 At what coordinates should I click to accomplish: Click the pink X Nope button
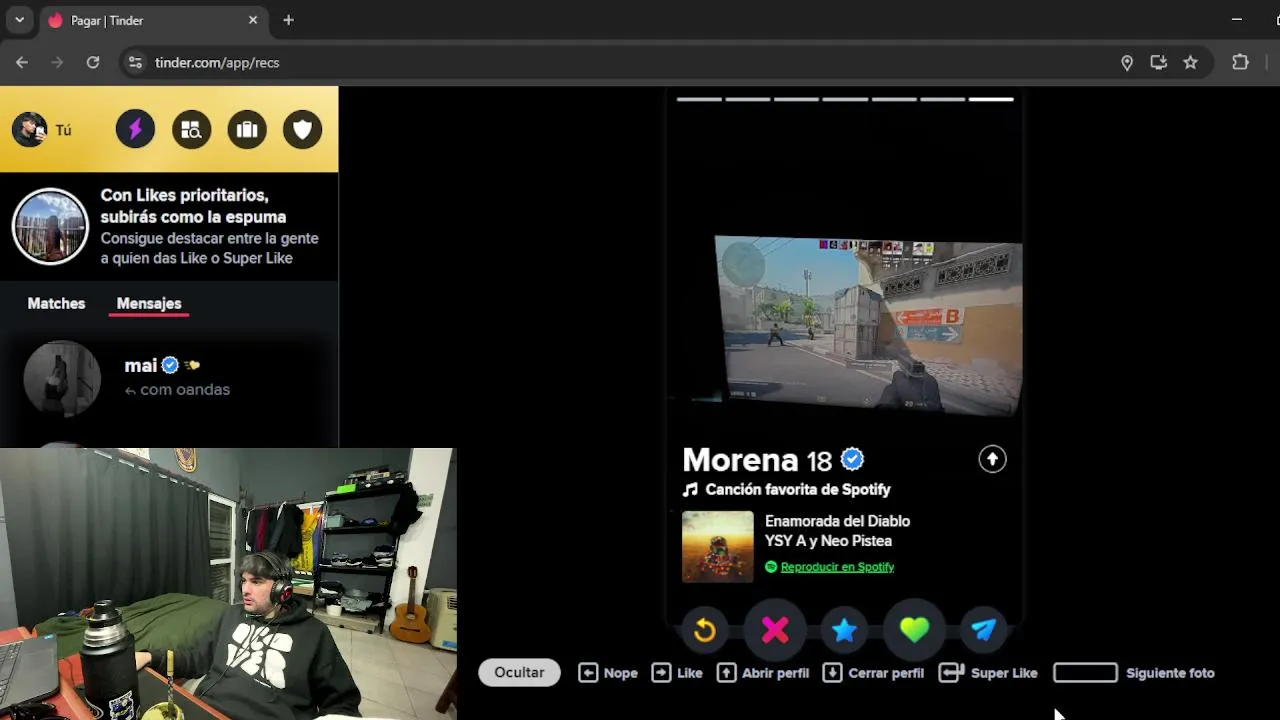[775, 629]
